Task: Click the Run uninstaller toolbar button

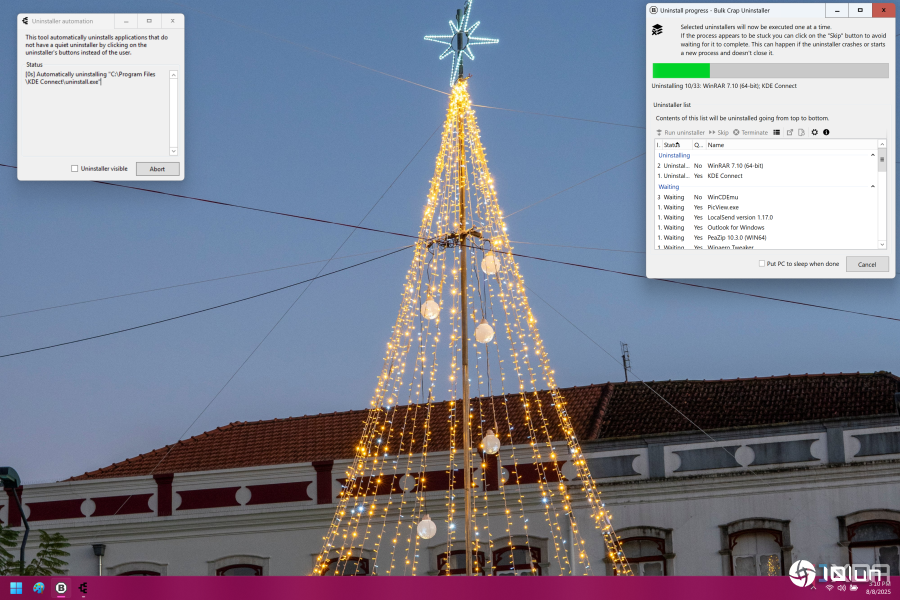Action: (x=680, y=132)
